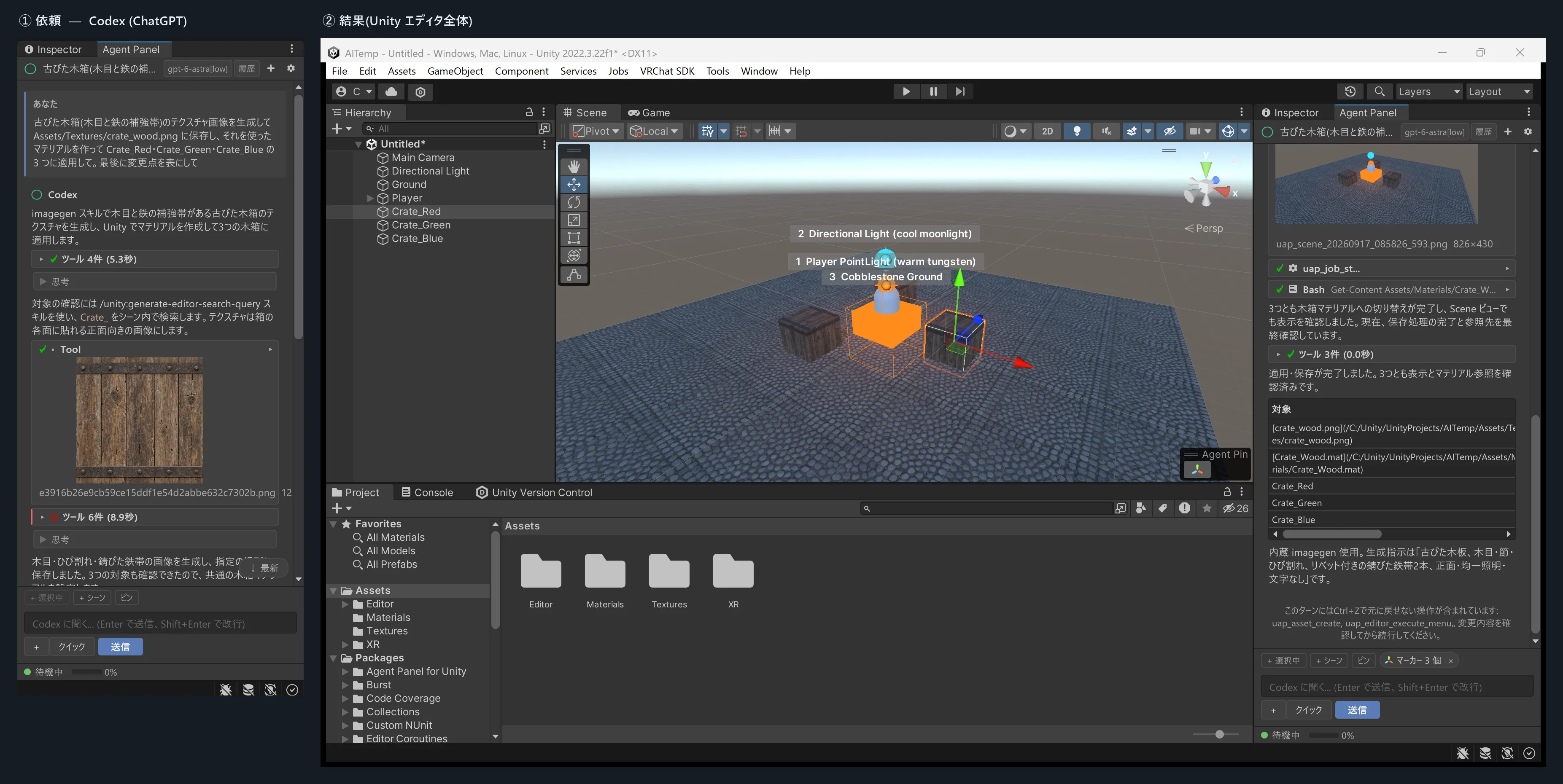Select the Transform tool in Scene toolbar
1563x784 pixels.
pyautogui.click(x=574, y=255)
